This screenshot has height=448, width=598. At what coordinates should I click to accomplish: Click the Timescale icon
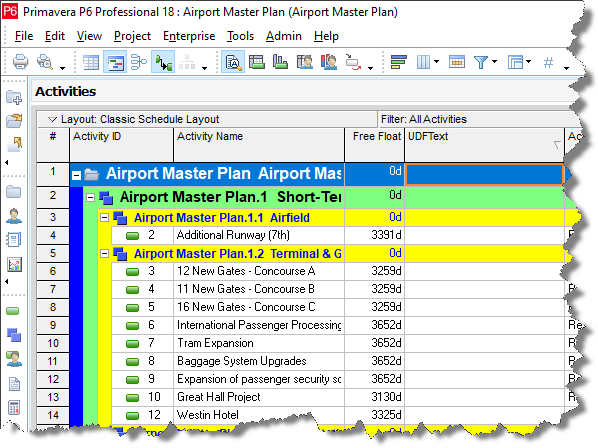(457, 62)
